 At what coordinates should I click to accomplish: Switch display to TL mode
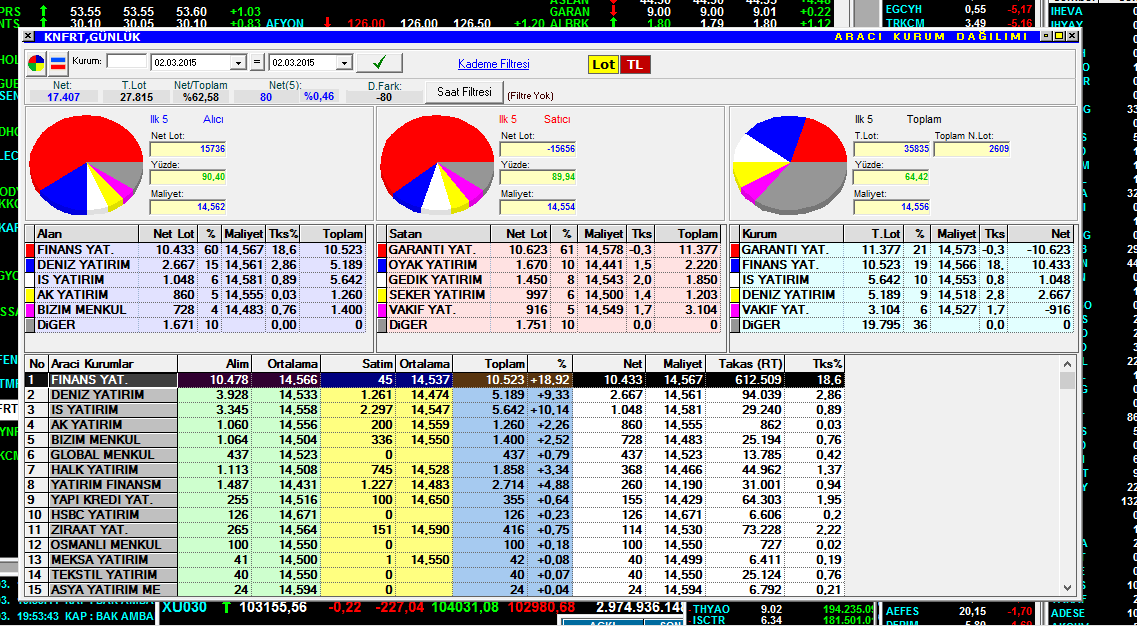(x=634, y=64)
